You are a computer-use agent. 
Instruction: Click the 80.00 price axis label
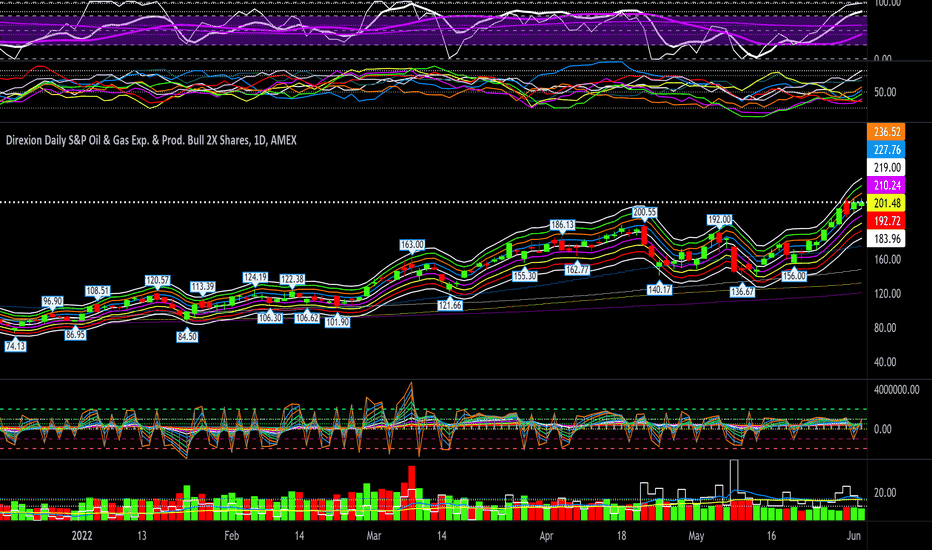[884, 328]
